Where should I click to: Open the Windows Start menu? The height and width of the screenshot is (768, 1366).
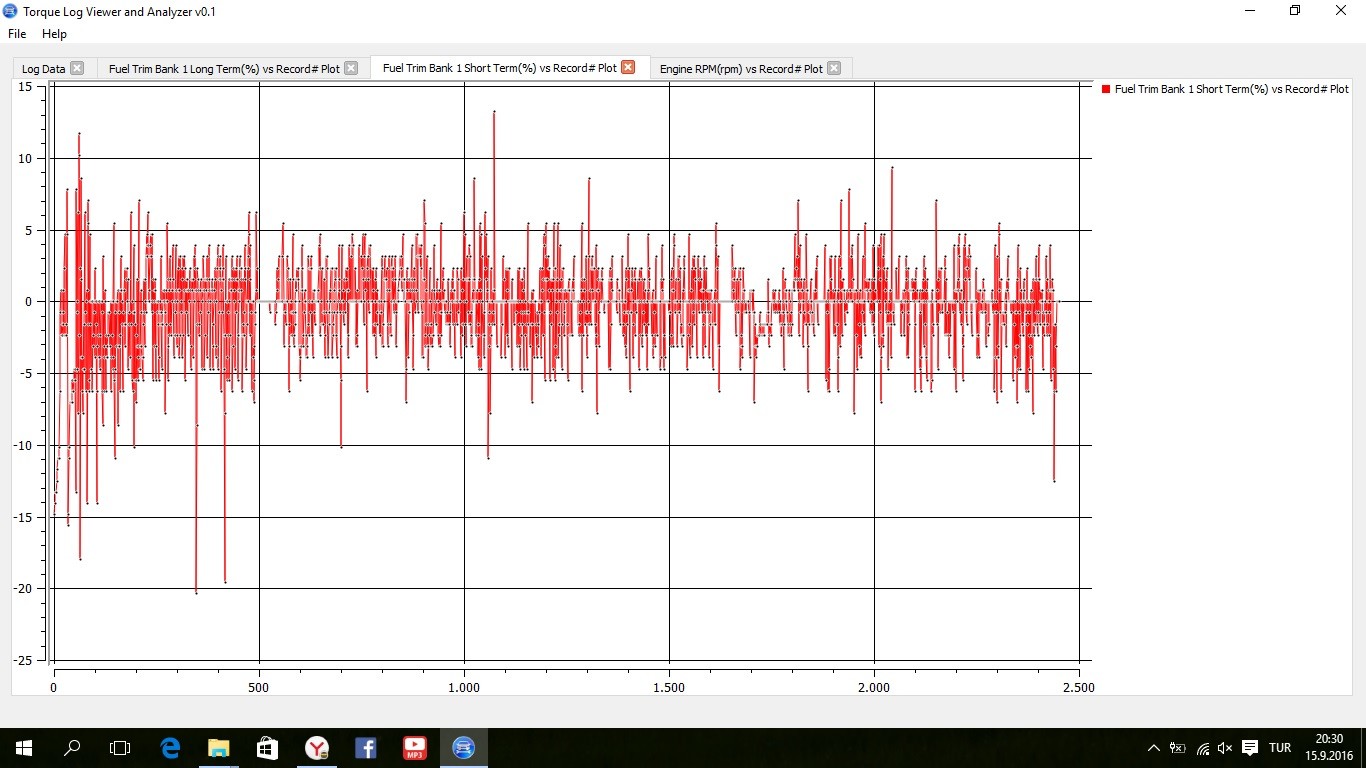(23, 748)
